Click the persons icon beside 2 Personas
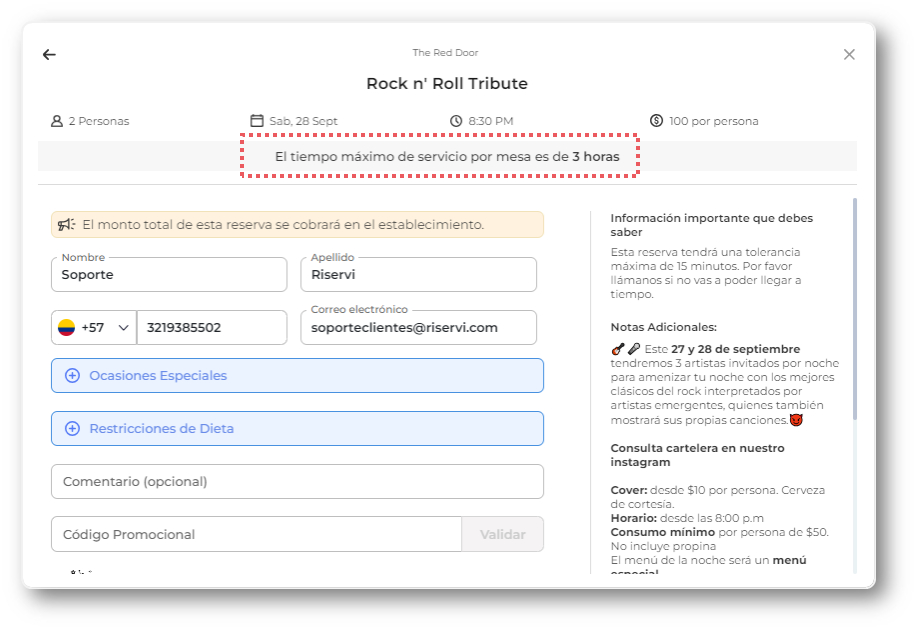Screen dimensions: 918x631 pyautogui.click(x=57, y=121)
